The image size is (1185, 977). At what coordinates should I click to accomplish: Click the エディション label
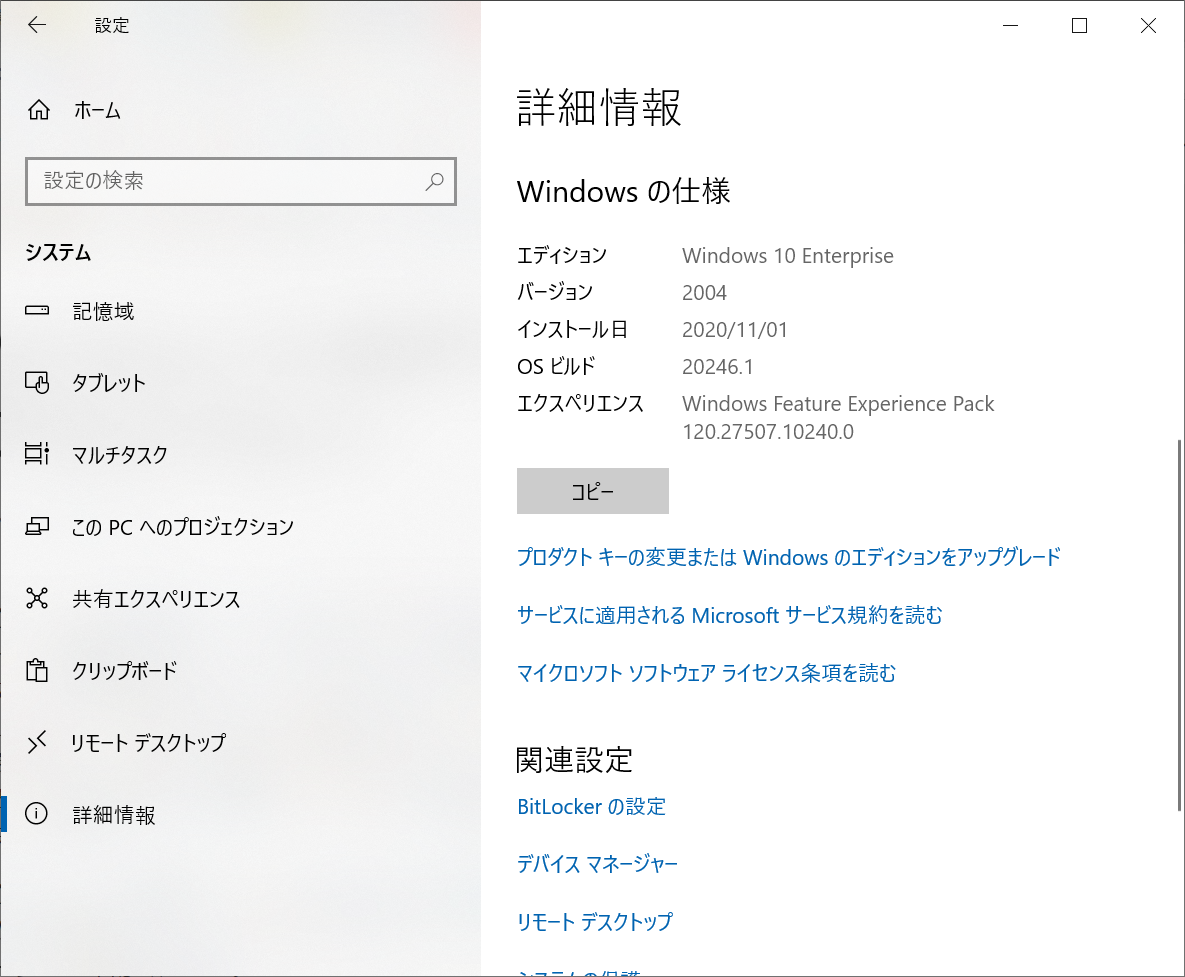pos(562,255)
